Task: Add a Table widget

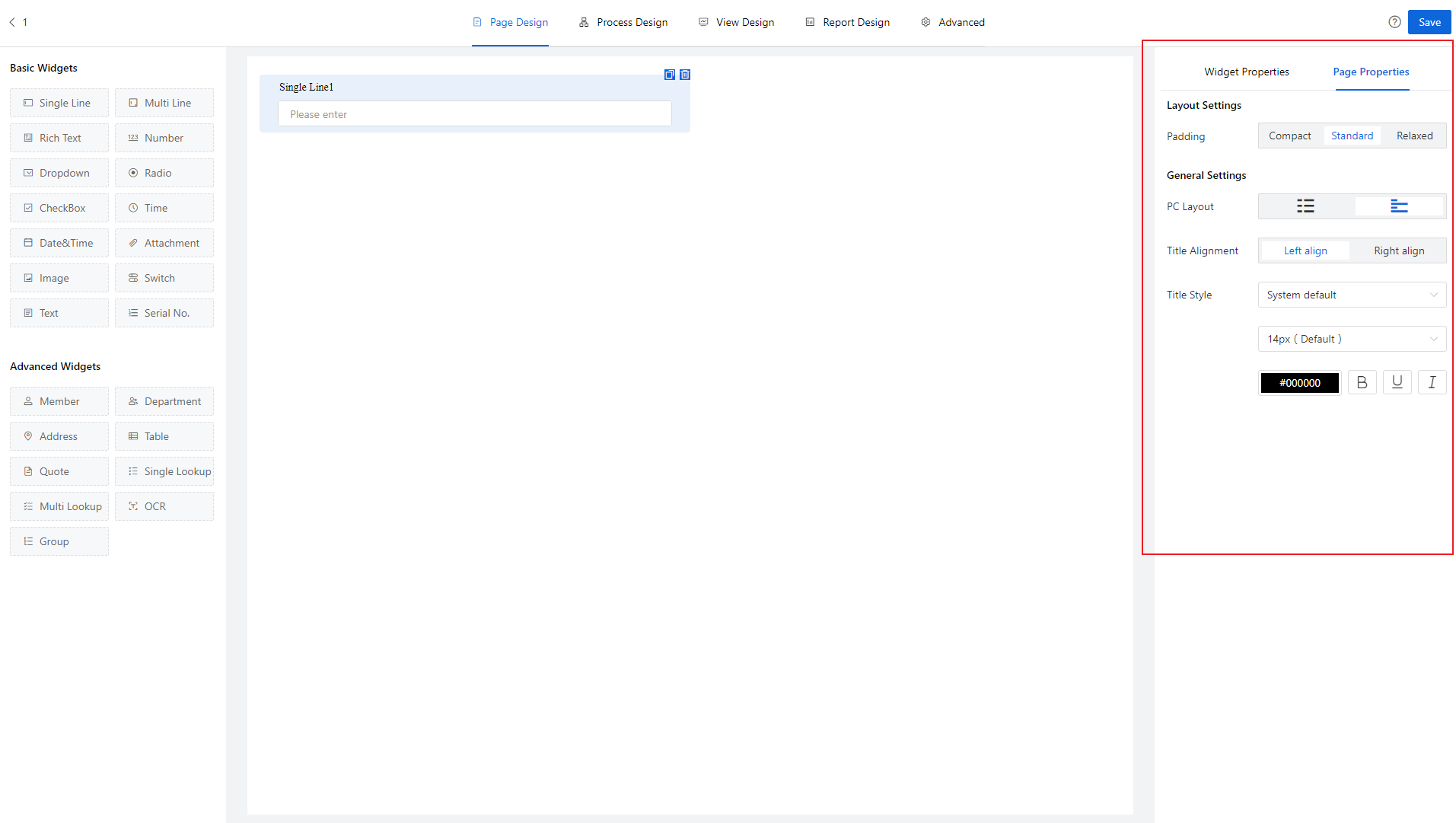Action: pyautogui.click(x=164, y=436)
